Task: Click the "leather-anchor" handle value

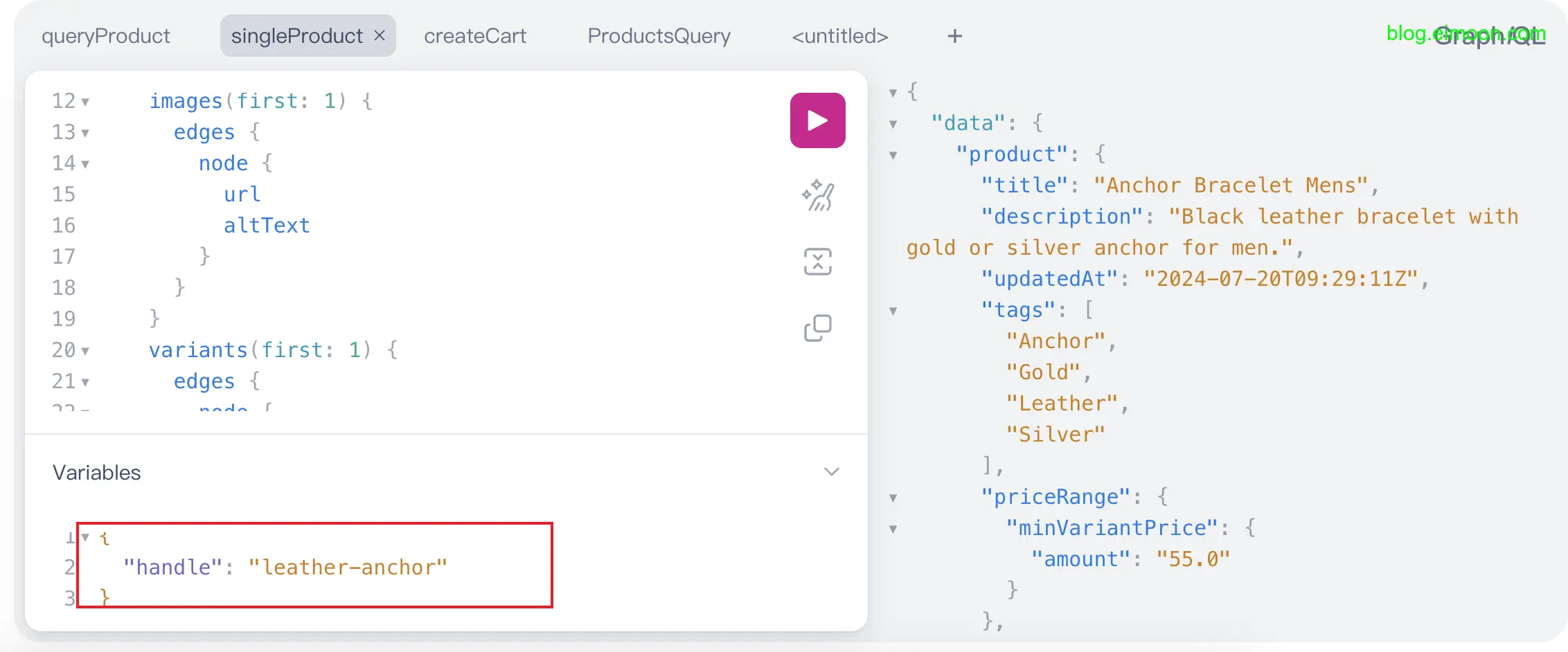Action: point(348,568)
